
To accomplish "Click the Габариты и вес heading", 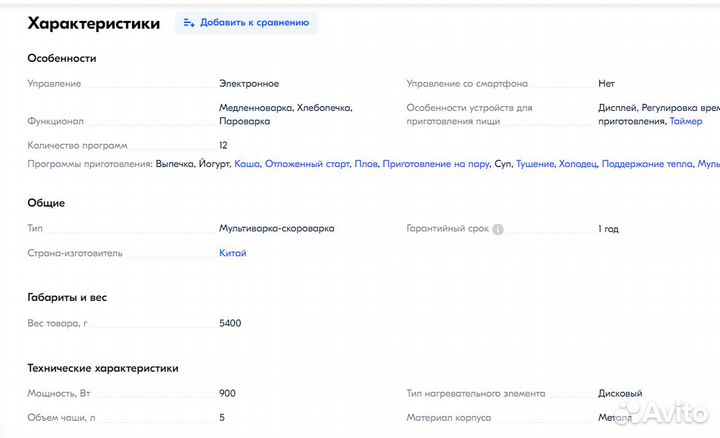I will (67, 297).
